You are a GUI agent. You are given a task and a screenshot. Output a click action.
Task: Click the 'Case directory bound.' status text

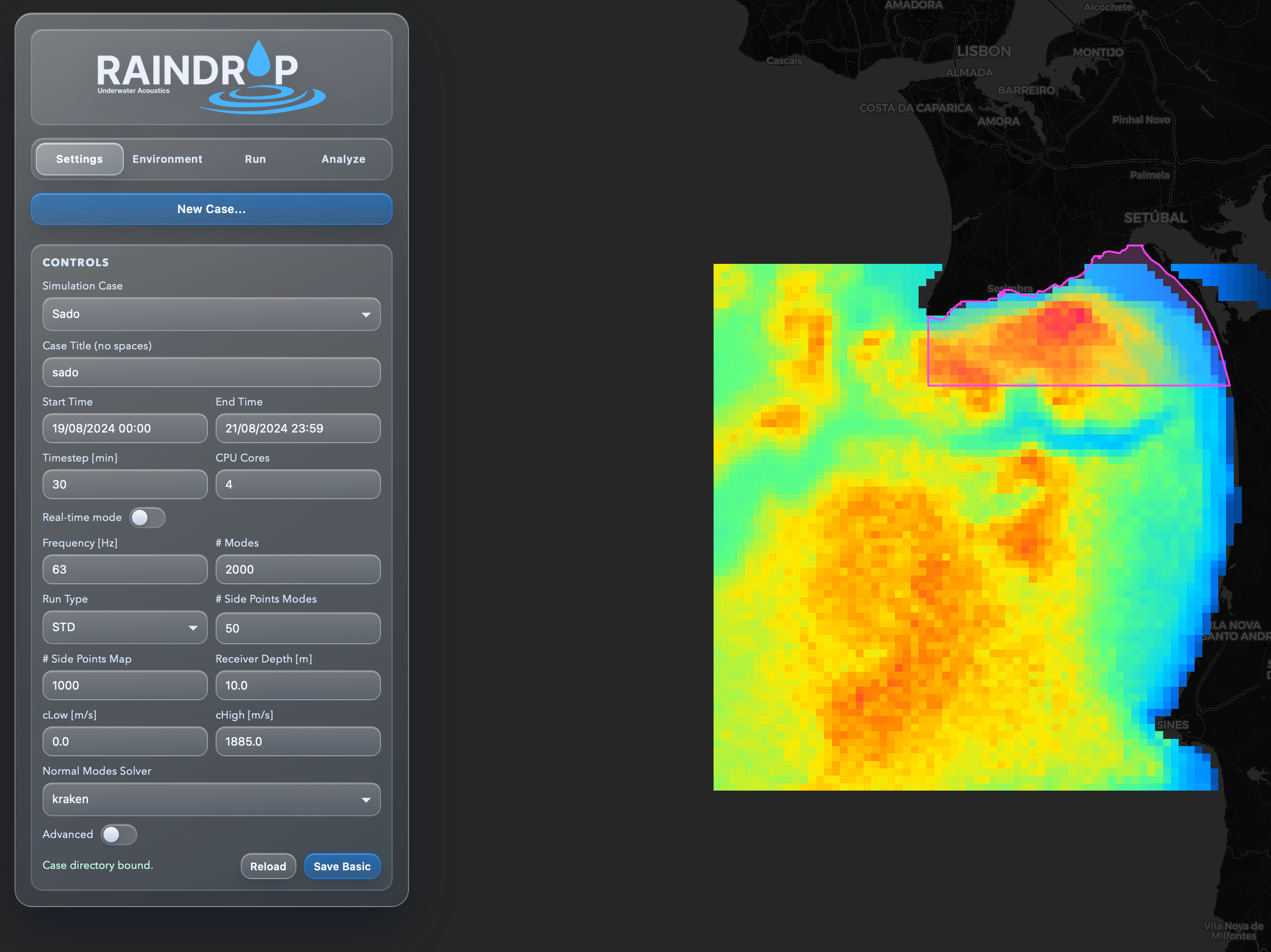98,865
